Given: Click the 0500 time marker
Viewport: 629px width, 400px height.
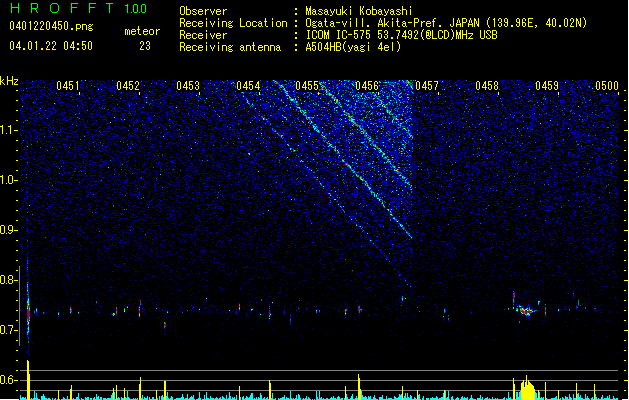Looking at the screenshot, I should (x=607, y=85).
